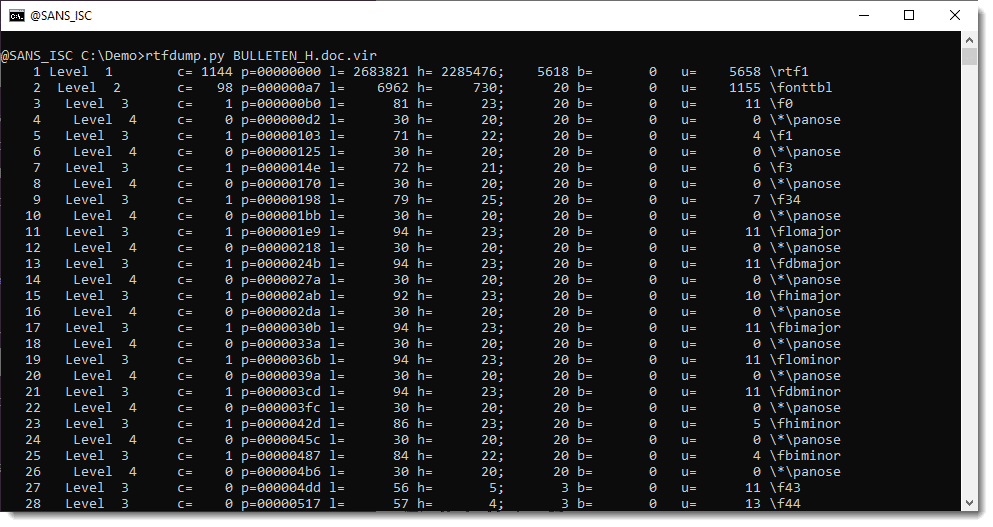Viewport: 993px width, 527px height.
Task: Click the u= value 5658
Action: (745, 72)
